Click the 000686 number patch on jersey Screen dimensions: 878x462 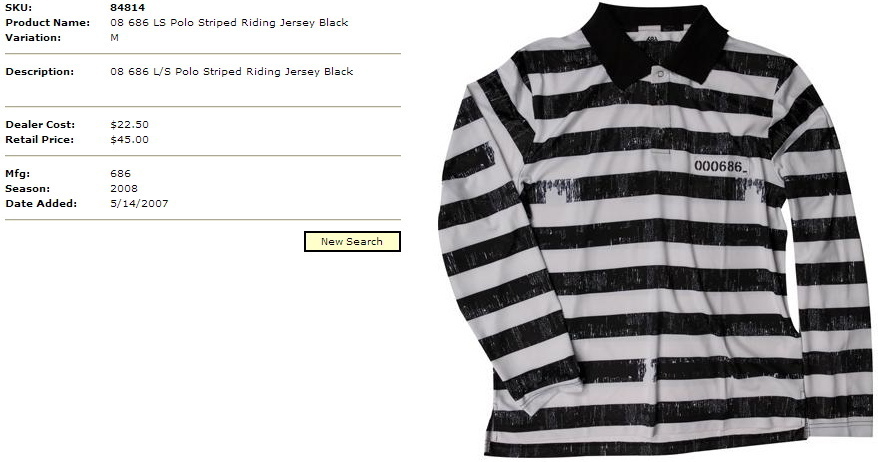720,166
